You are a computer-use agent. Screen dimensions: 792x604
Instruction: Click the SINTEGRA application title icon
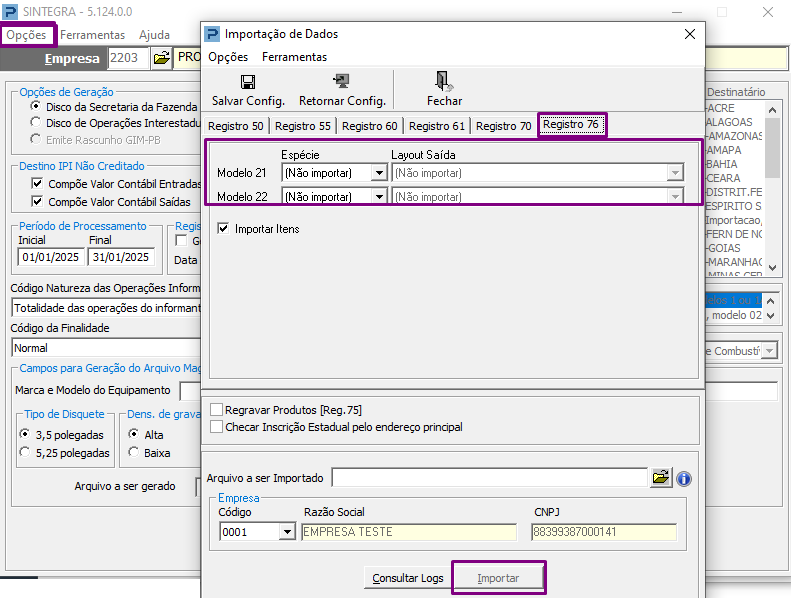click(x=12, y=12)
